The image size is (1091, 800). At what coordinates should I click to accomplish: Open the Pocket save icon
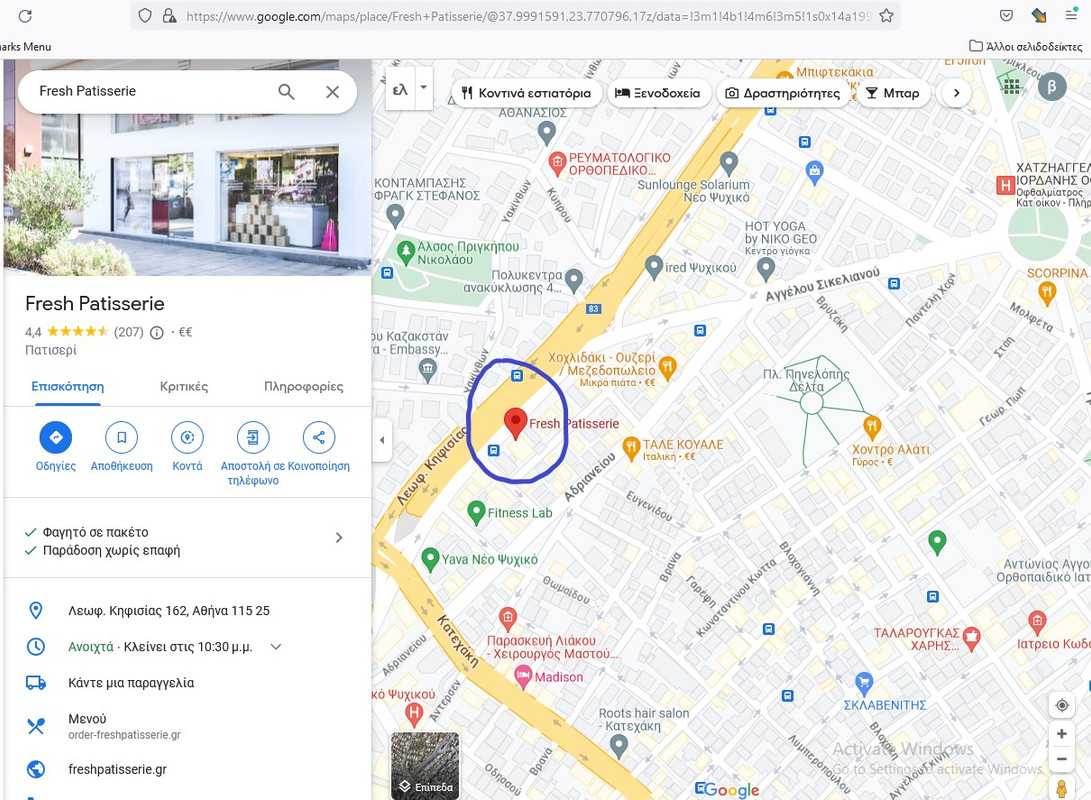pyautogui.click(x=1006, y=15)
